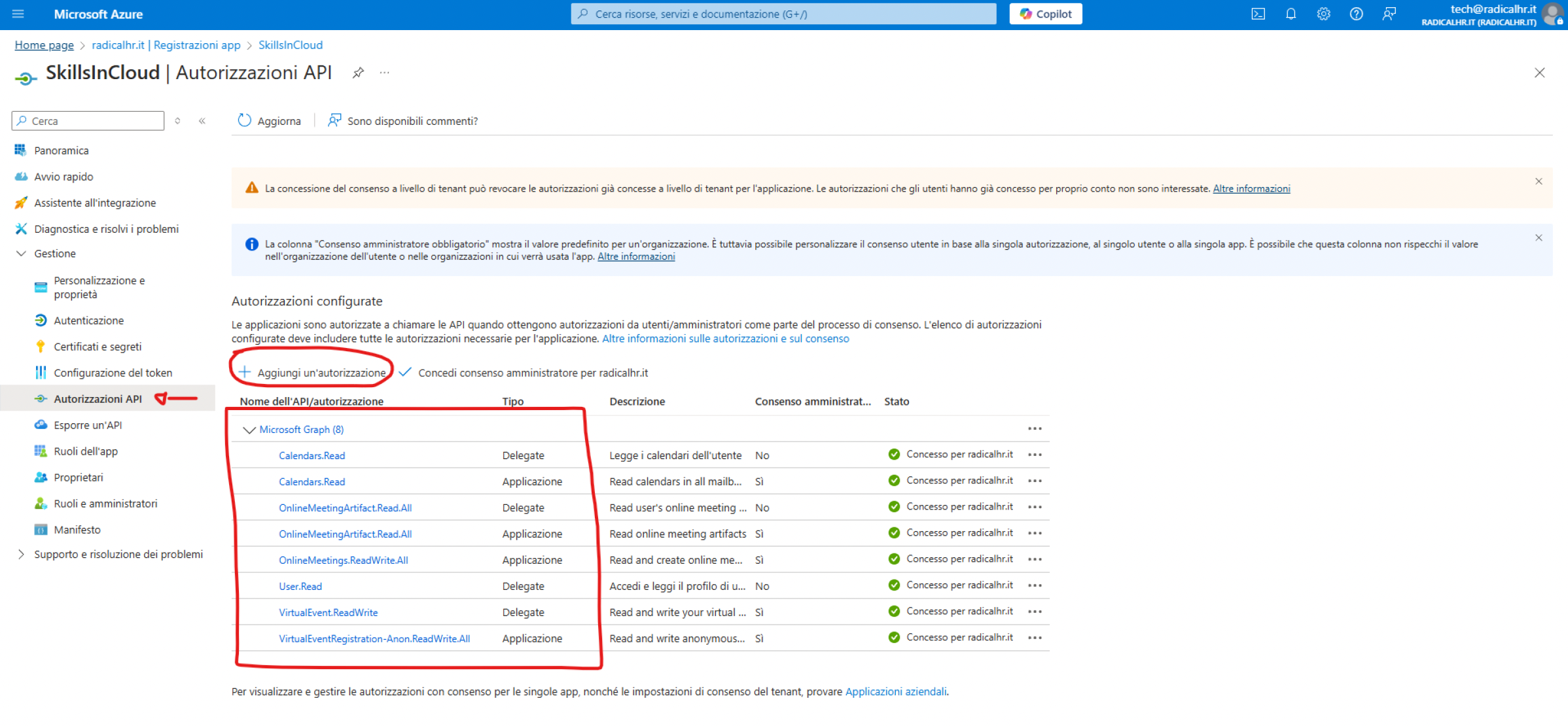The image size is (1568, 726).
Task: Expand Supporto e risoluzione dei problemi
Action: click(x=21, y=555)
